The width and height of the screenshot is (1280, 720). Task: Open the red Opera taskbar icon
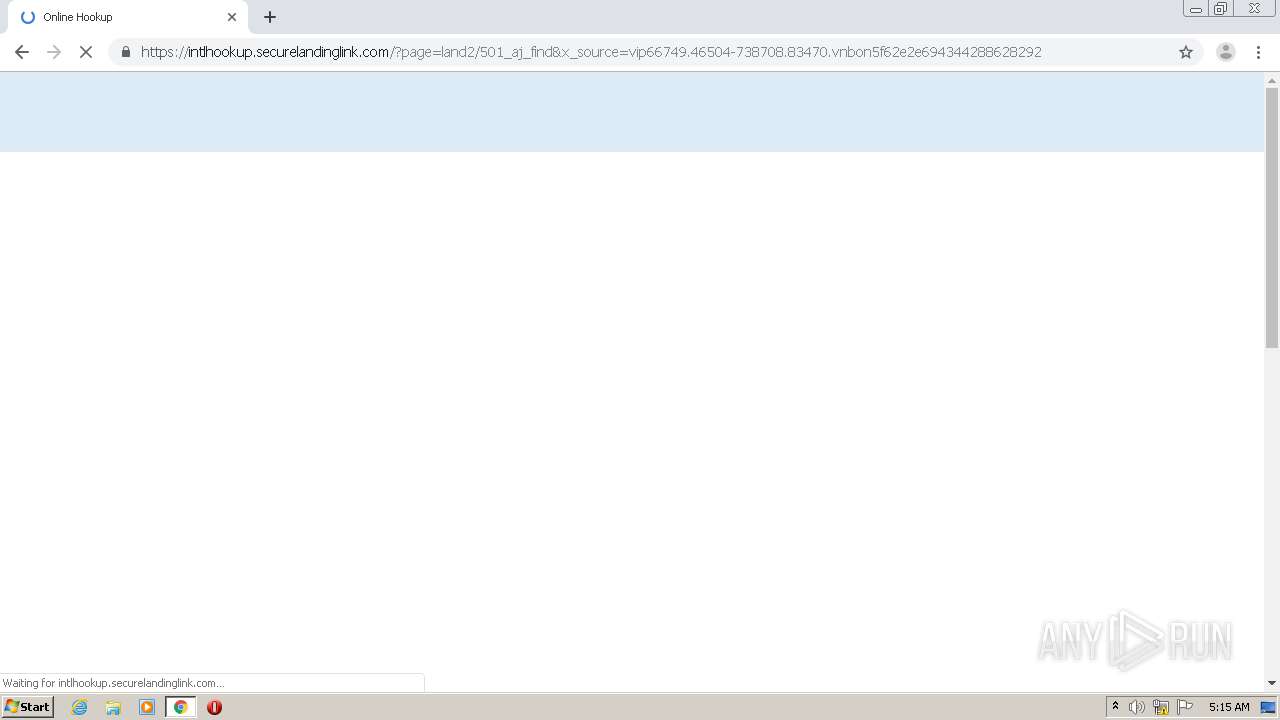click(x=214, y=707)
